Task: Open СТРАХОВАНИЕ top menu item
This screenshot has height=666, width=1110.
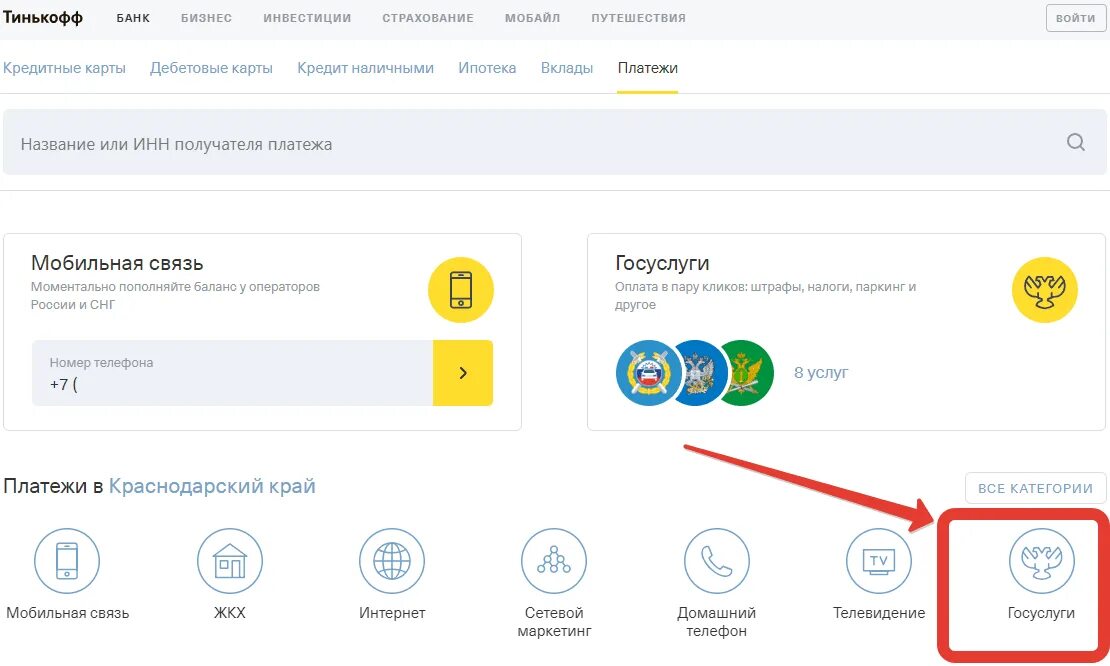Action: pos(428,18)
